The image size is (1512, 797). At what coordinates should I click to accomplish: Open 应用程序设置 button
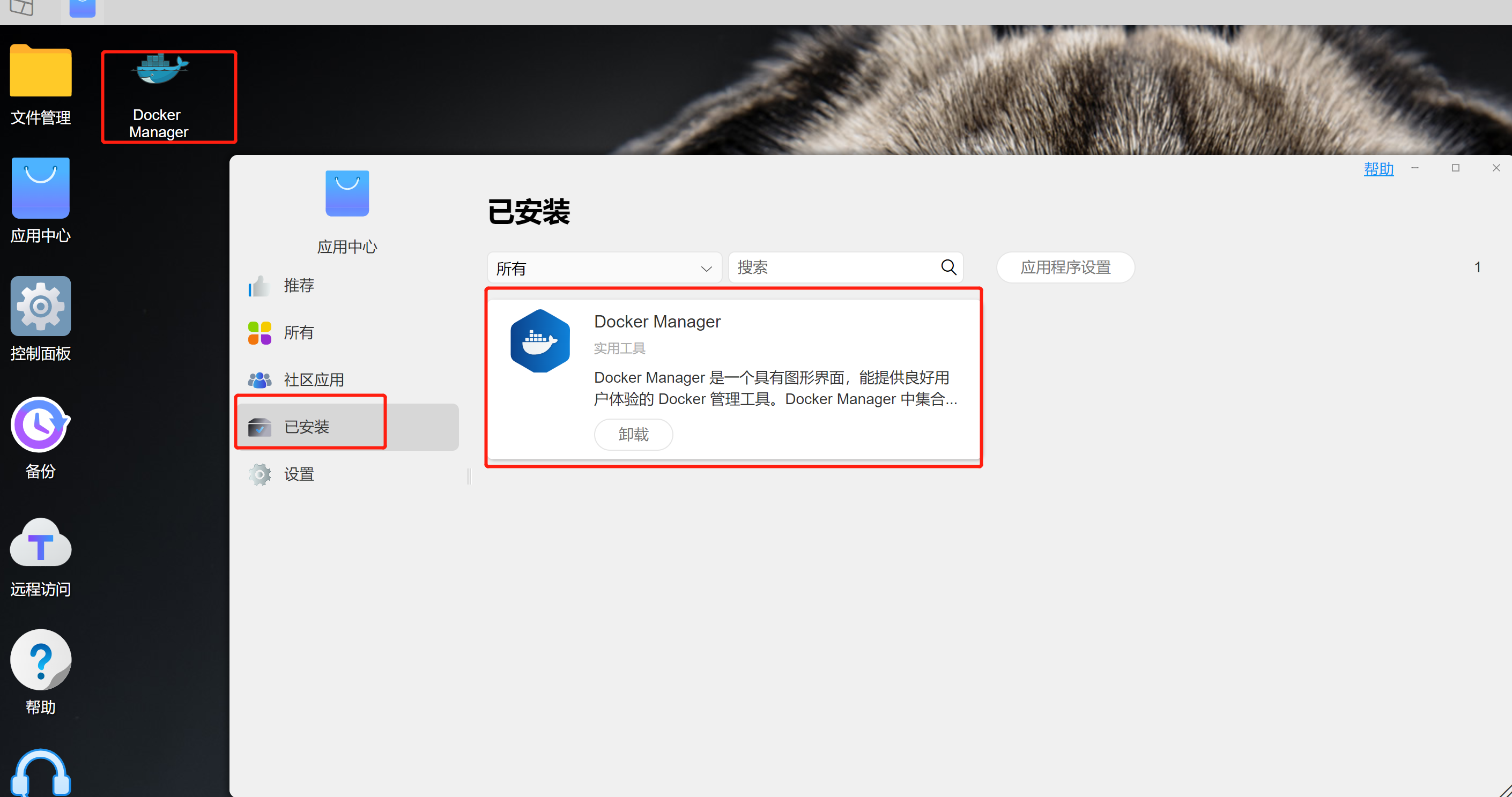click(x=1065, y=267)
